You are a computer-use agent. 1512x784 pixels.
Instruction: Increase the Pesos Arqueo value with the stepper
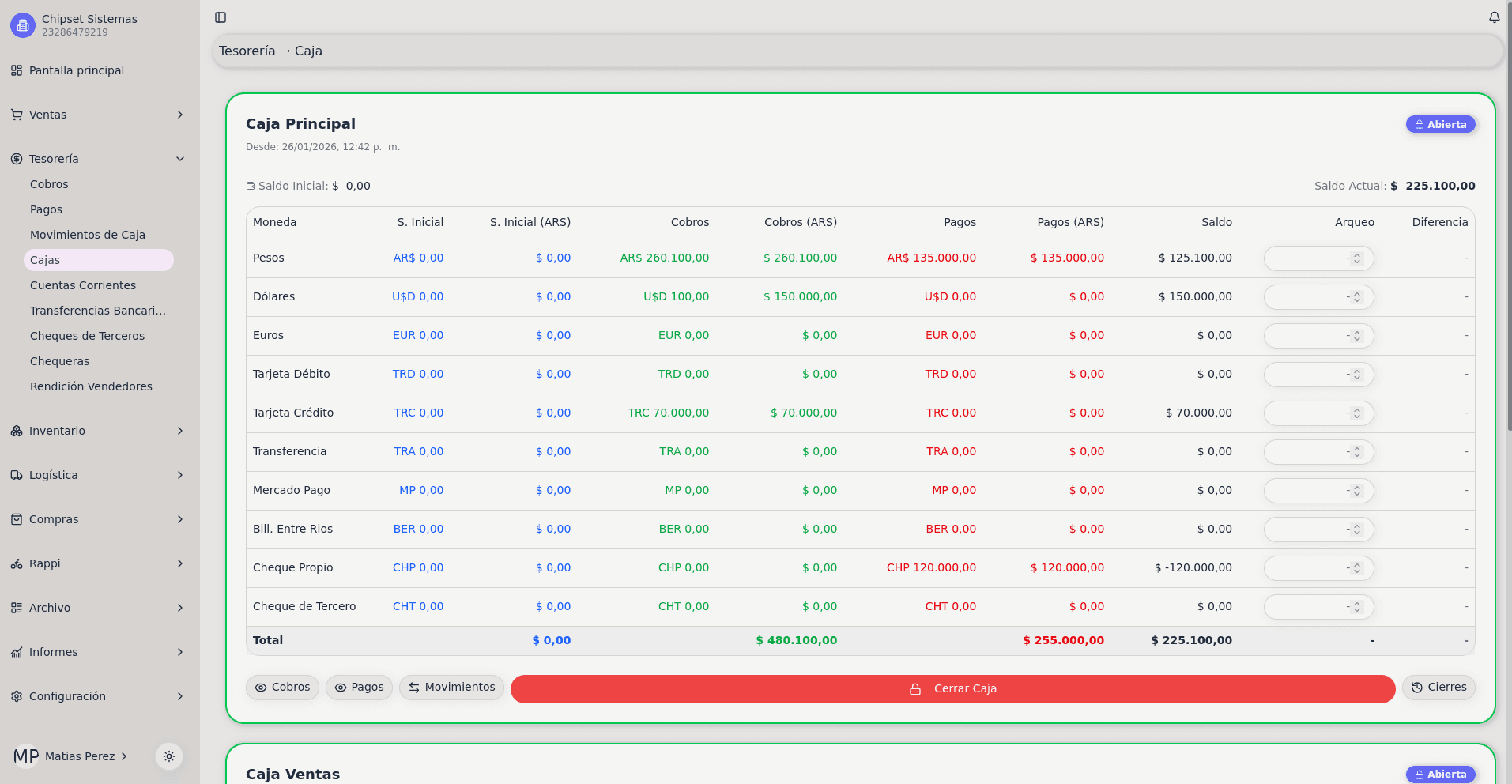click(1357, 254)
